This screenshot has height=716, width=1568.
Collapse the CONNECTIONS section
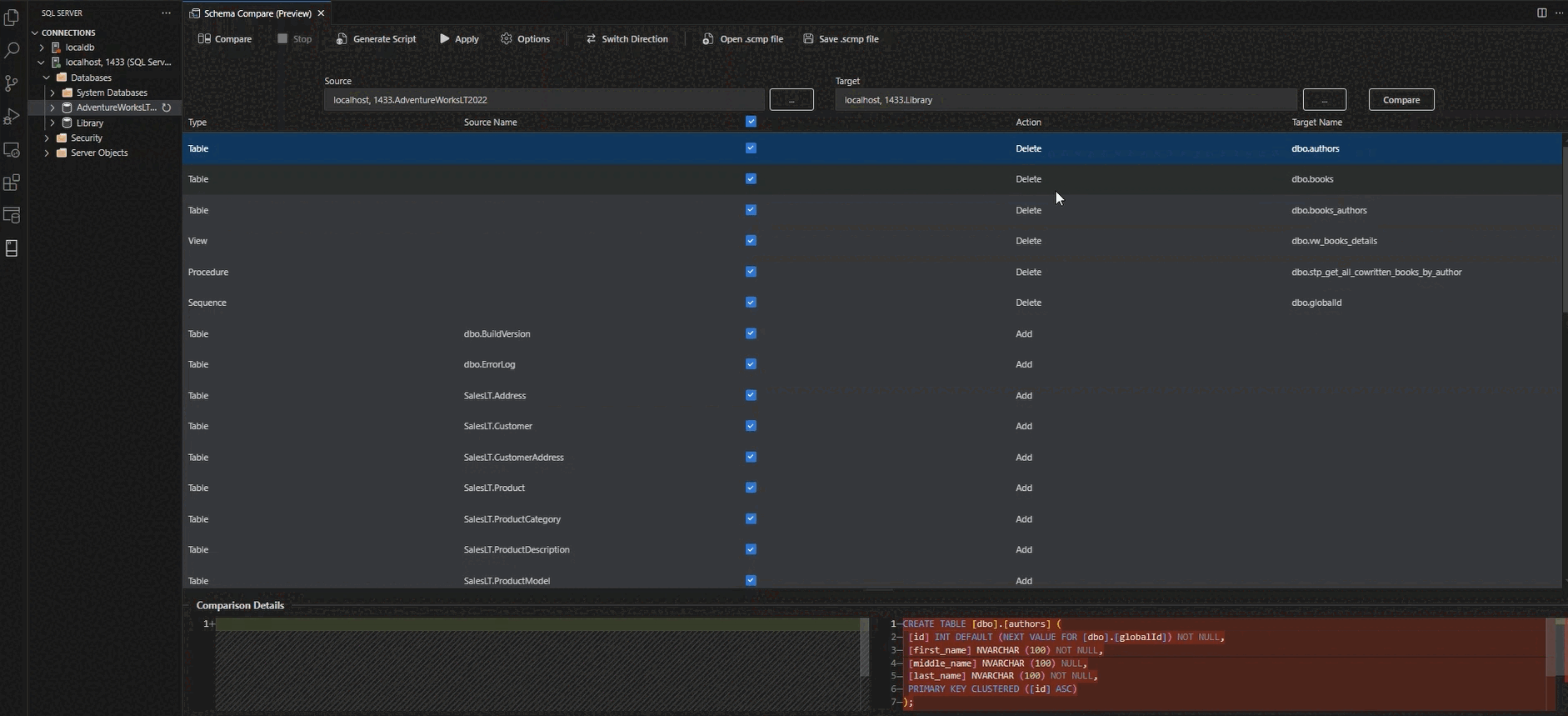coord(35,33)
